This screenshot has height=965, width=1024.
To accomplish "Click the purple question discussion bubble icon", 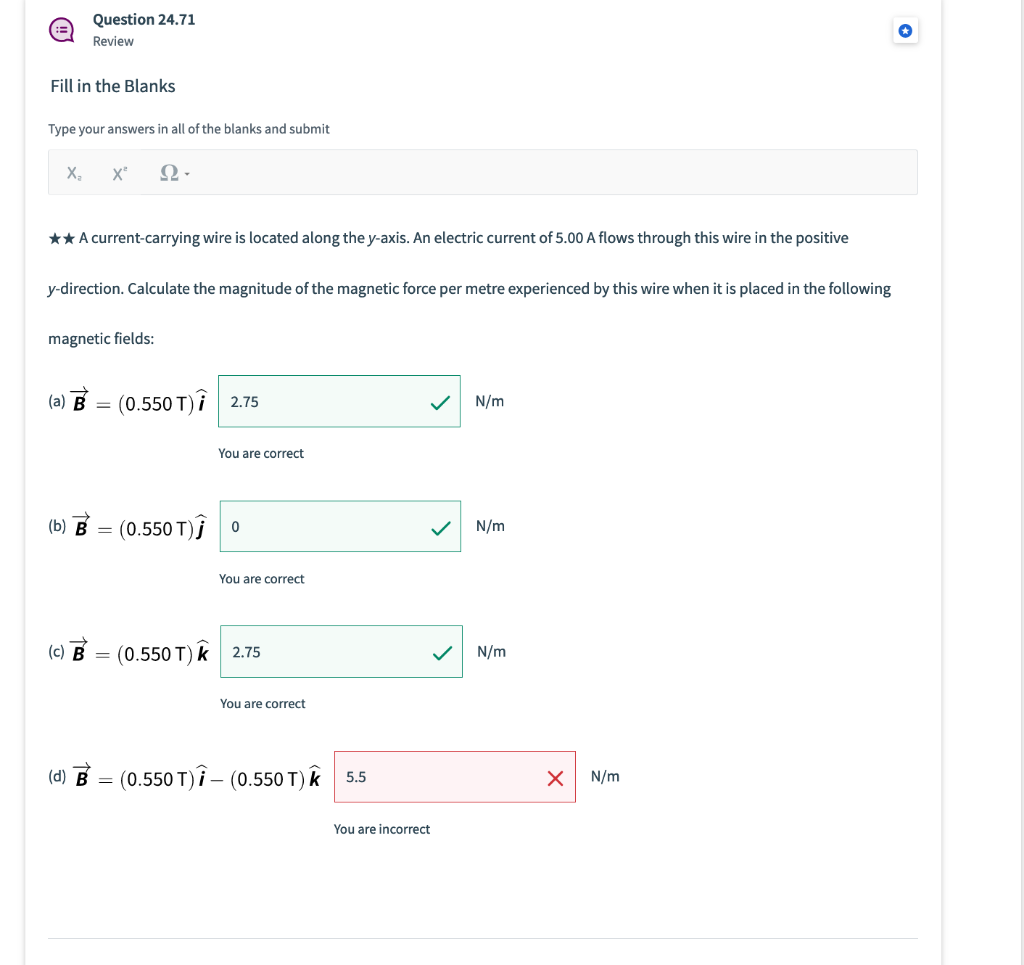I will click(62, 30).
